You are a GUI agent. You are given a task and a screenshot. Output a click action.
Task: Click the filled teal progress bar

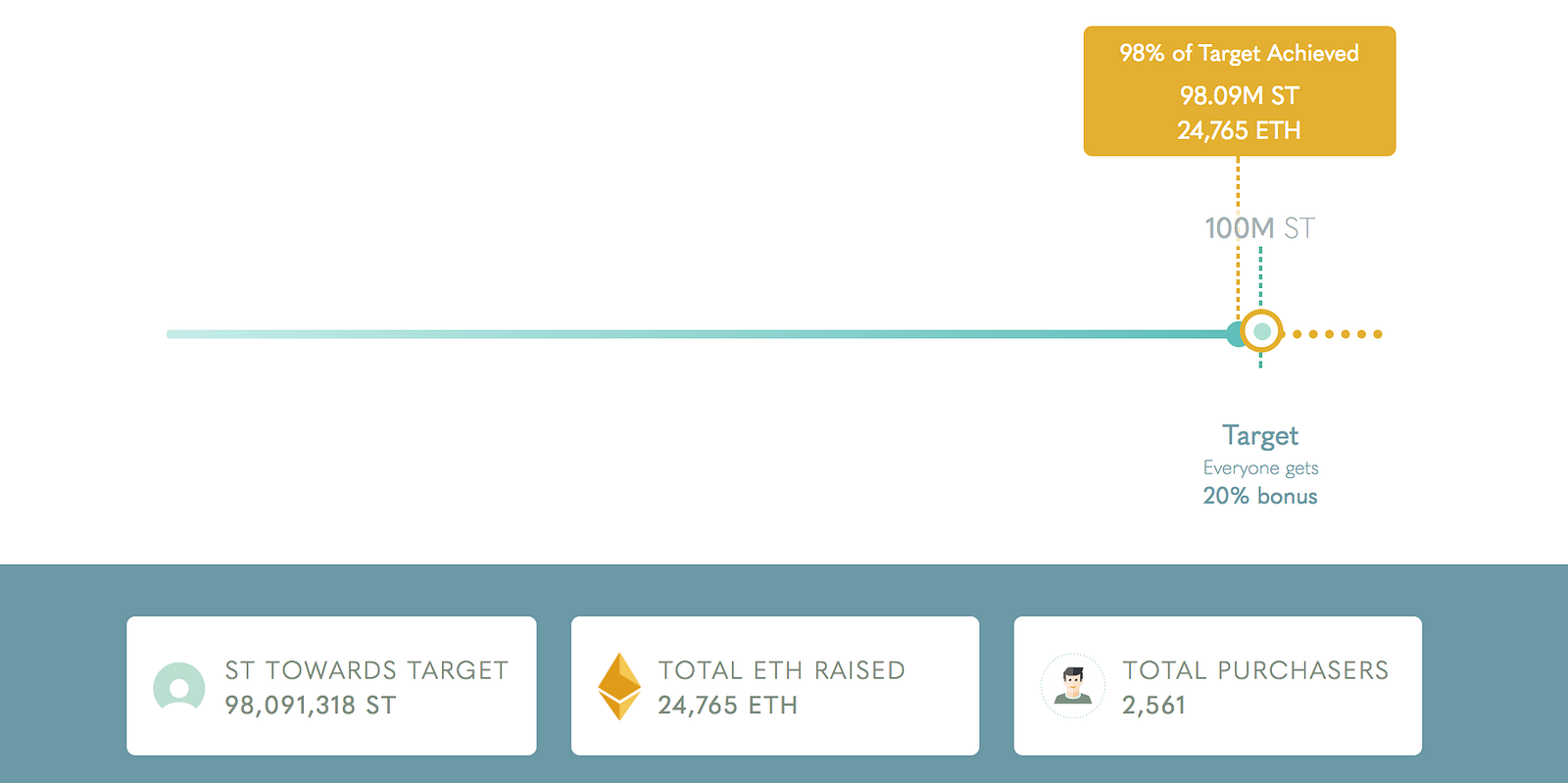click(686, 334)
